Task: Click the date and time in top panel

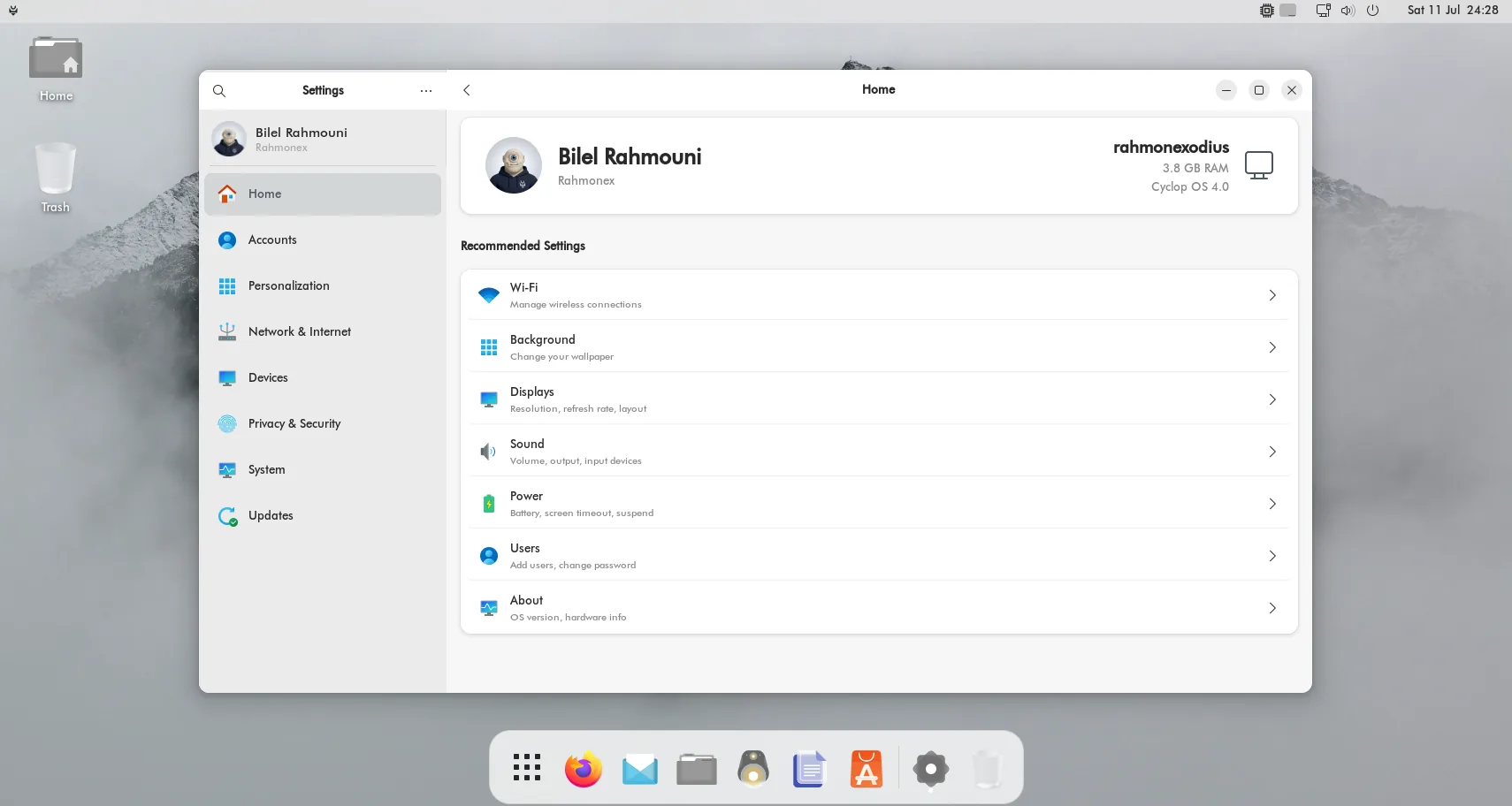Action: (1453, 11)
